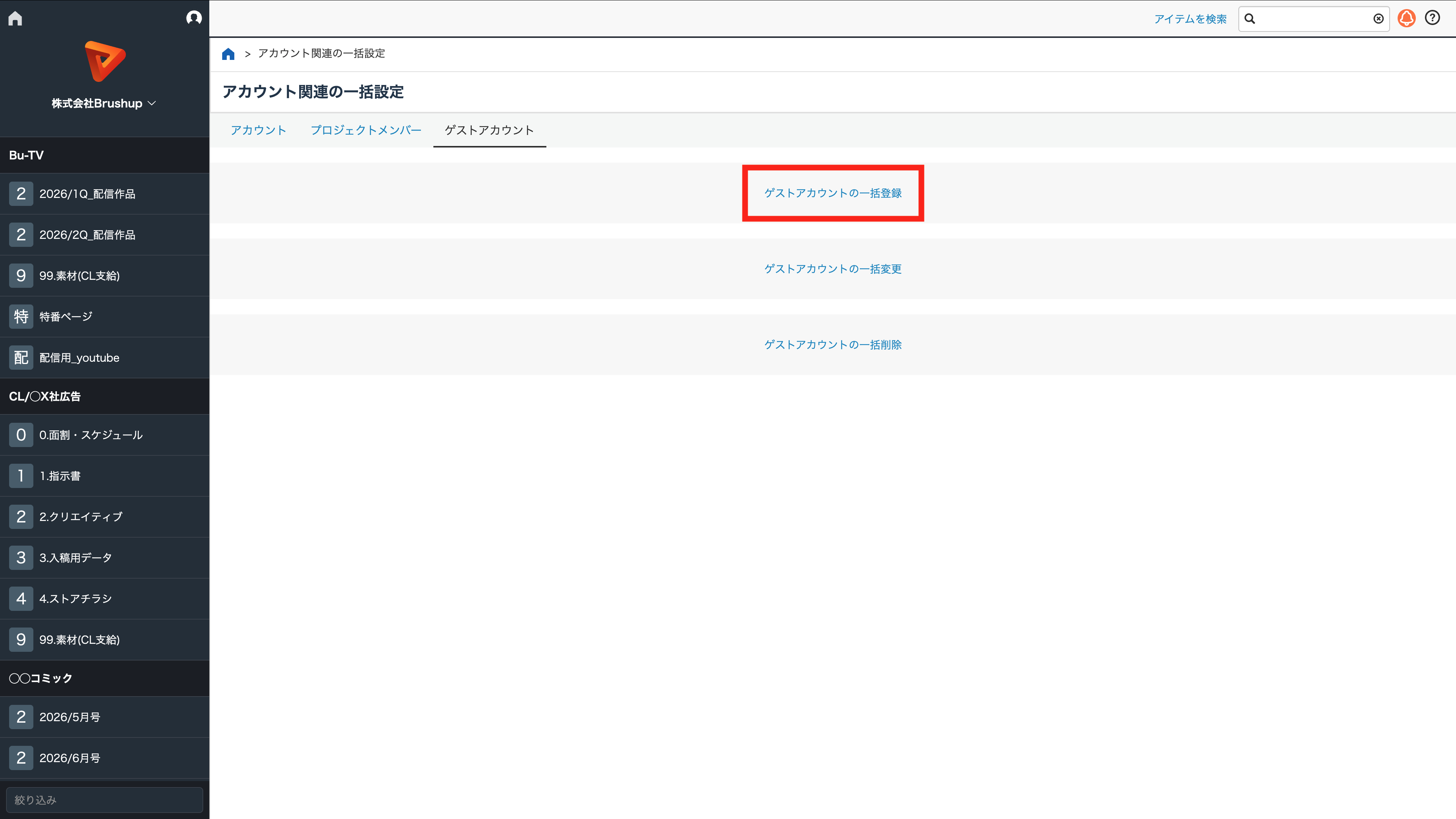
Task: Click the home icon in sidebar top
Action: 15,19
